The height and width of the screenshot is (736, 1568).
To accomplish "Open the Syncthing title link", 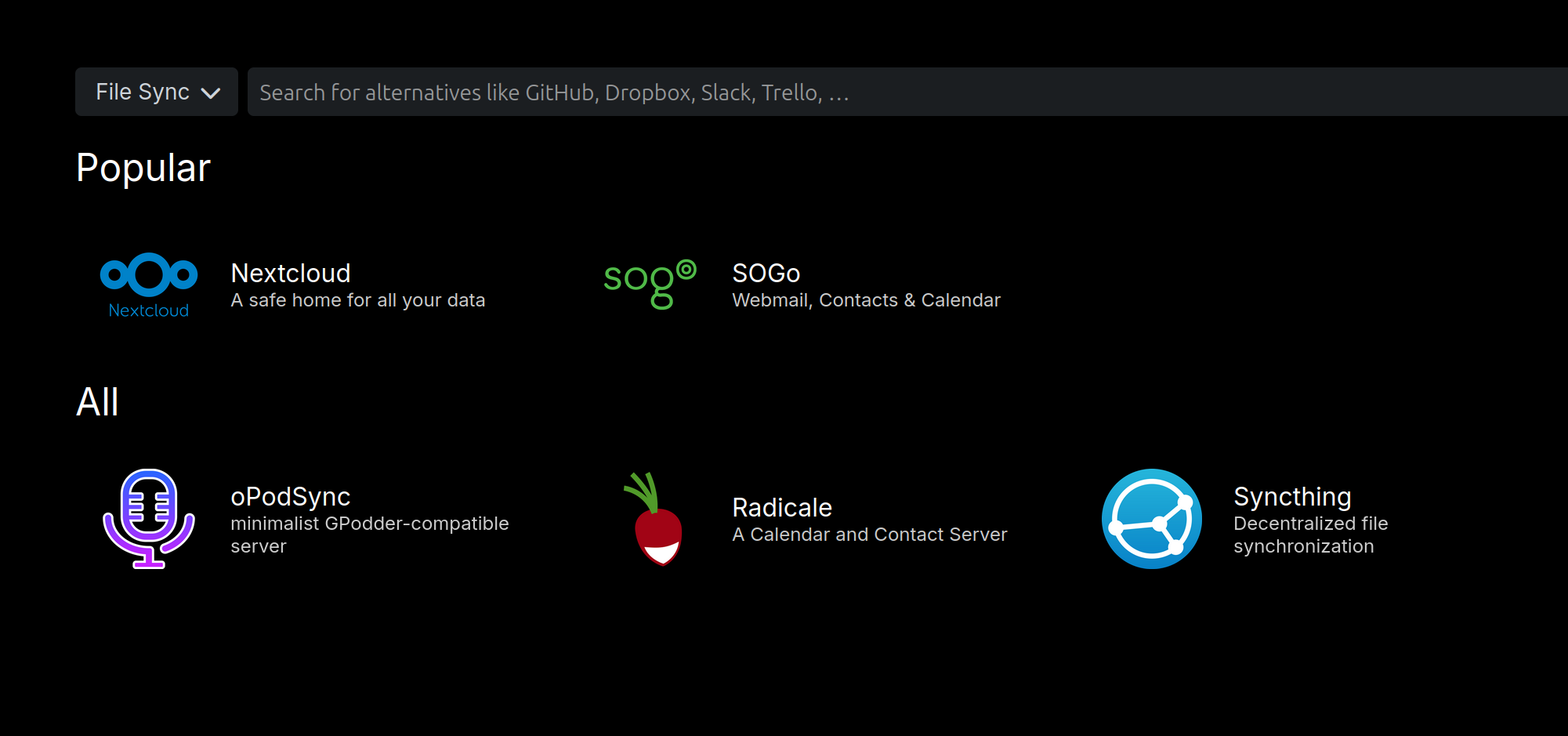I will [1291, 496].
